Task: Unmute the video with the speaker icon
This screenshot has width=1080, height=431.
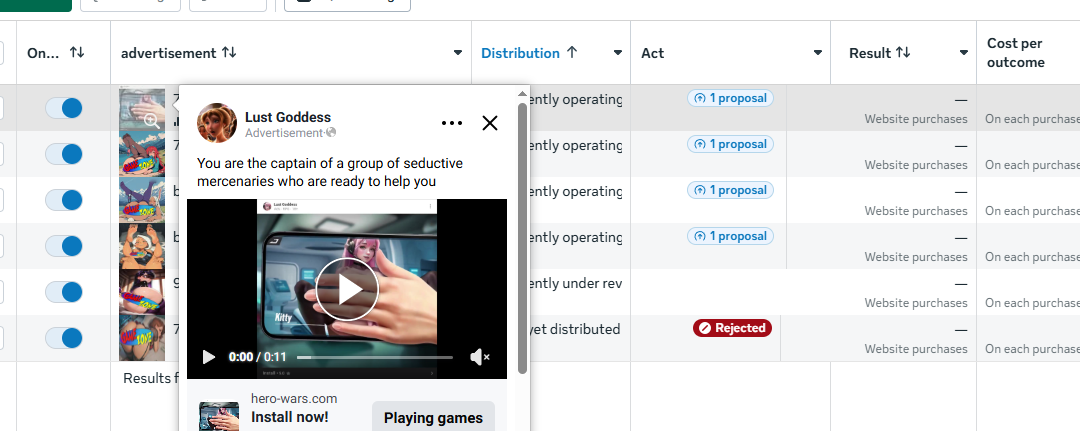Action: (479, 357)
